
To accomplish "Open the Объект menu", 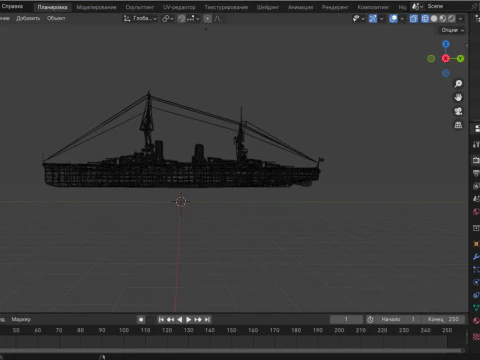I will 56,18.
